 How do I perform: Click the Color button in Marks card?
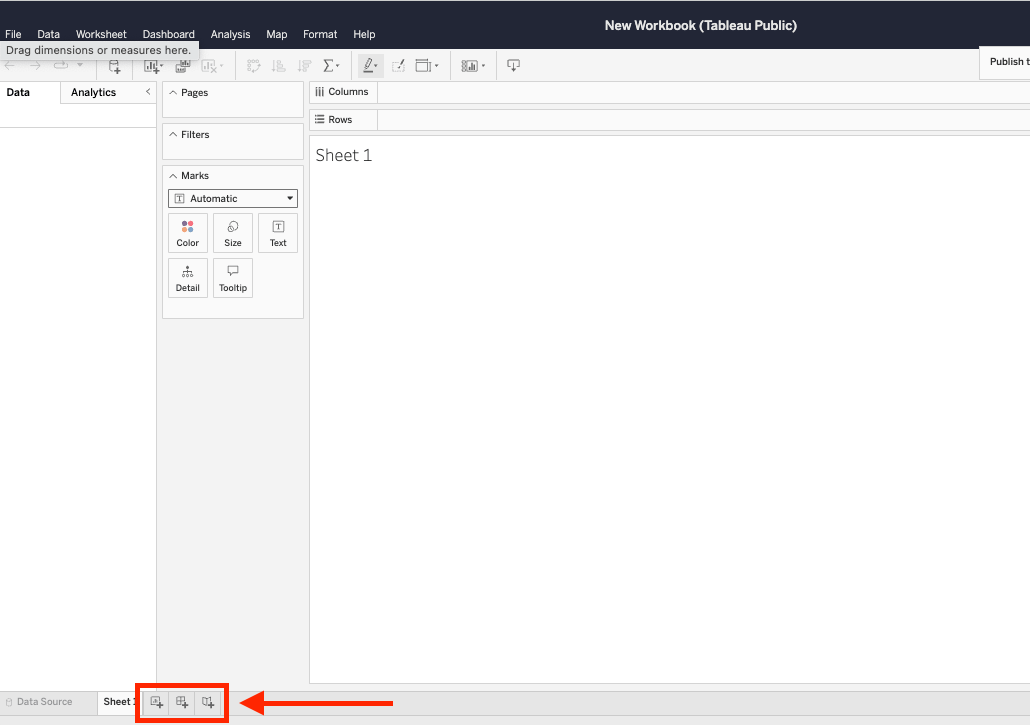click(x=187, y=233)
